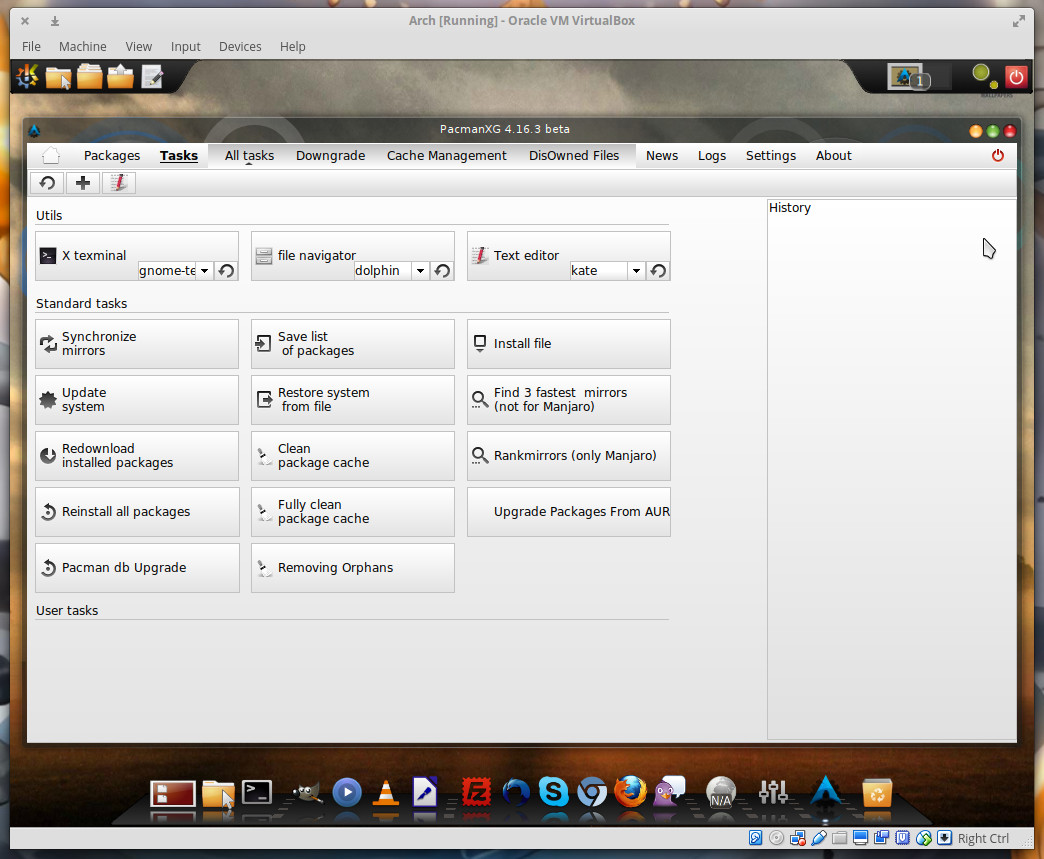Launch Thunderbird from the dock

click(515, 792)
